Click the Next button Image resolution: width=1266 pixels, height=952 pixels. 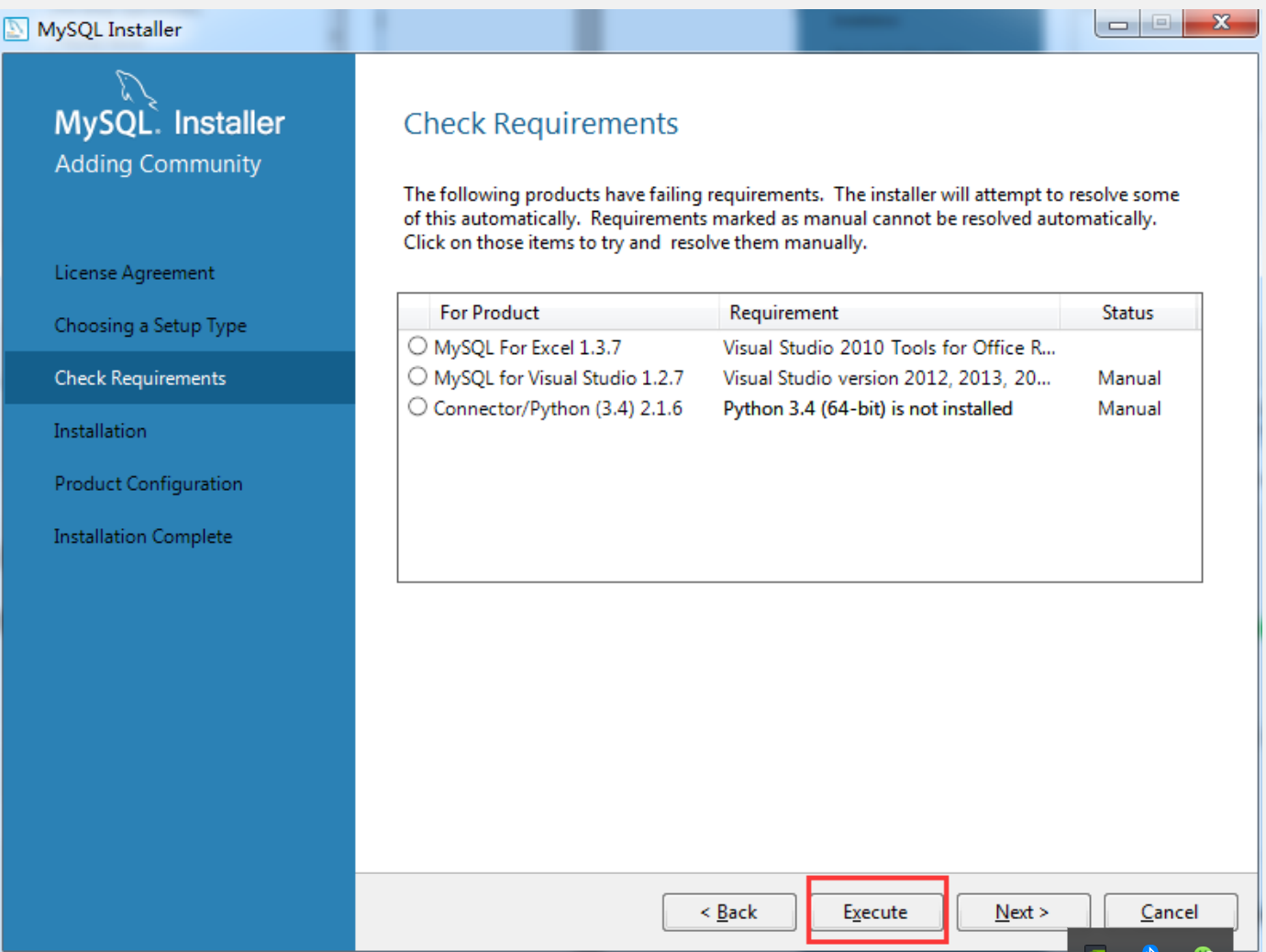[1023, 912]
